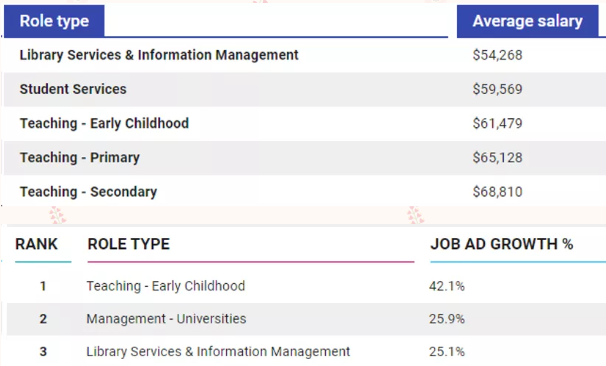Click the $65,128 salary figure
Screen dimensions: 606x366
click(x=497, y=158)
